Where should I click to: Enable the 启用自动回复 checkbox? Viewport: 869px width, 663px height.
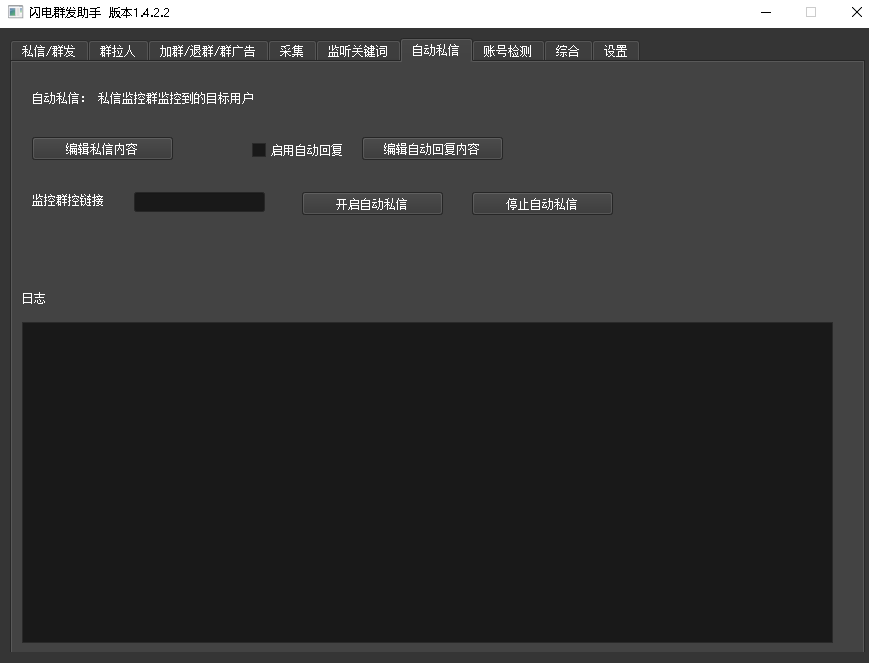[259, 150]
